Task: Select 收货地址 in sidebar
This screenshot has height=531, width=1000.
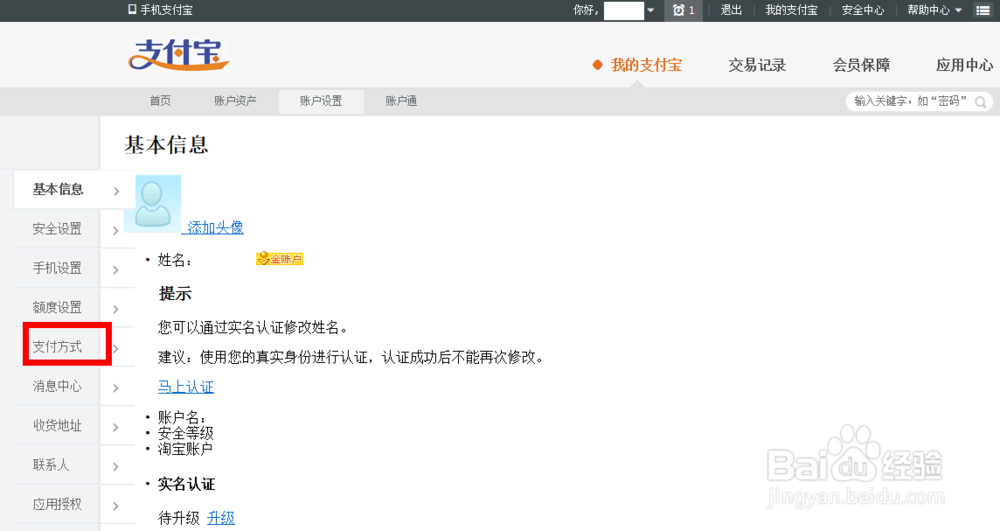Action: 57,426
